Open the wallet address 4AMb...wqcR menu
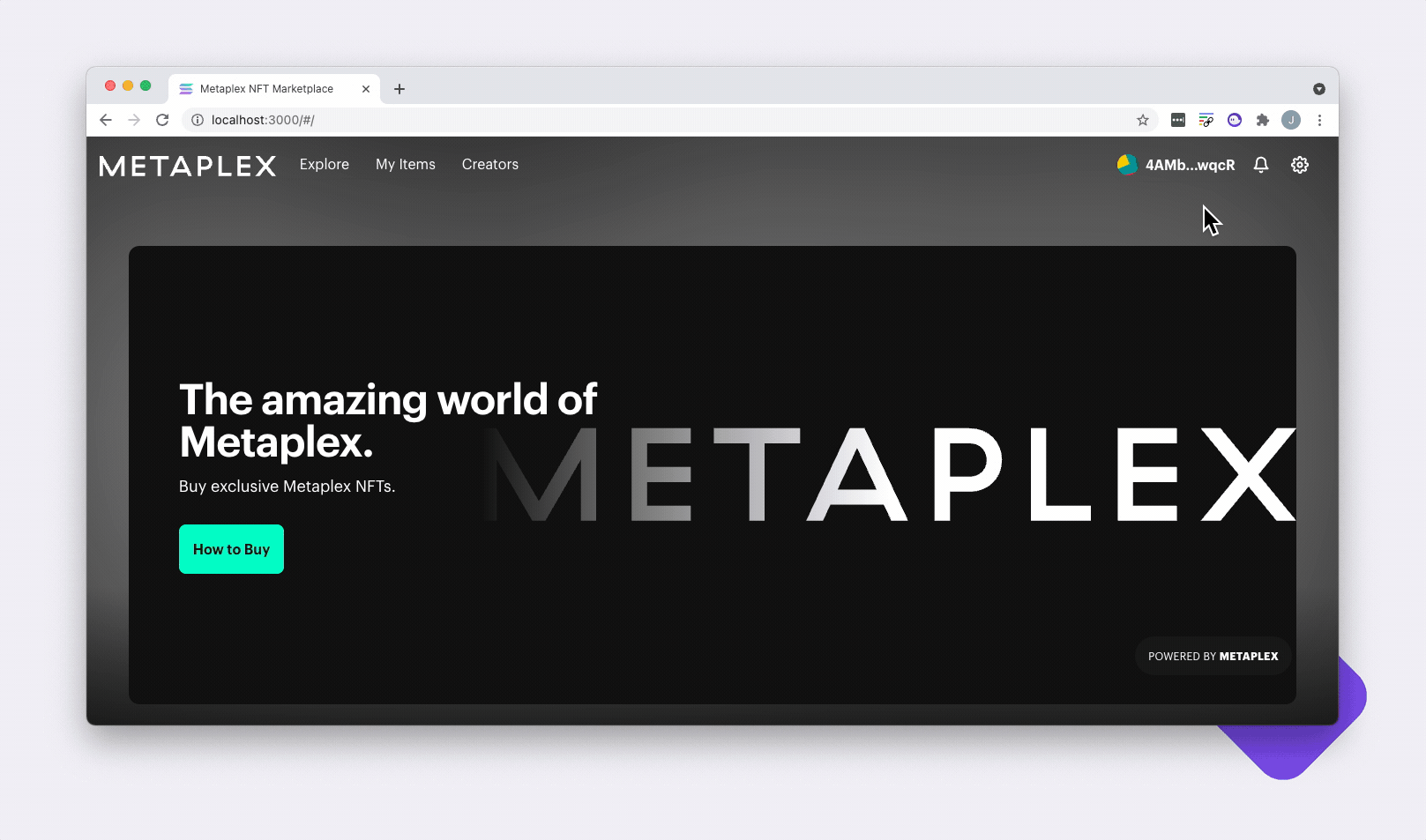Image resolution: width=1426 pixels, height=840 pixels. click(1191, 165)
